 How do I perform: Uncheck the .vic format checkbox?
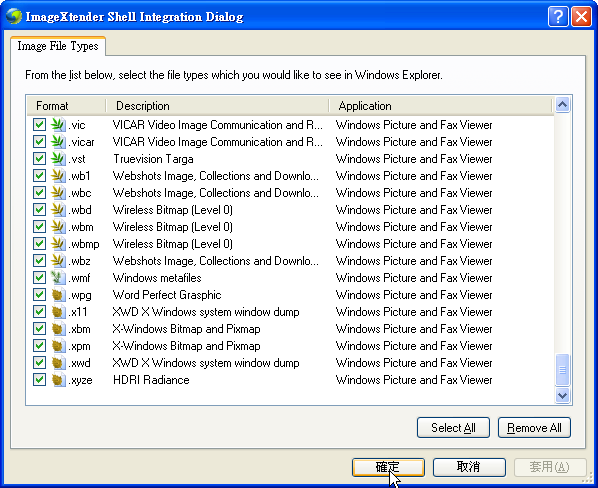click(39, 125)
